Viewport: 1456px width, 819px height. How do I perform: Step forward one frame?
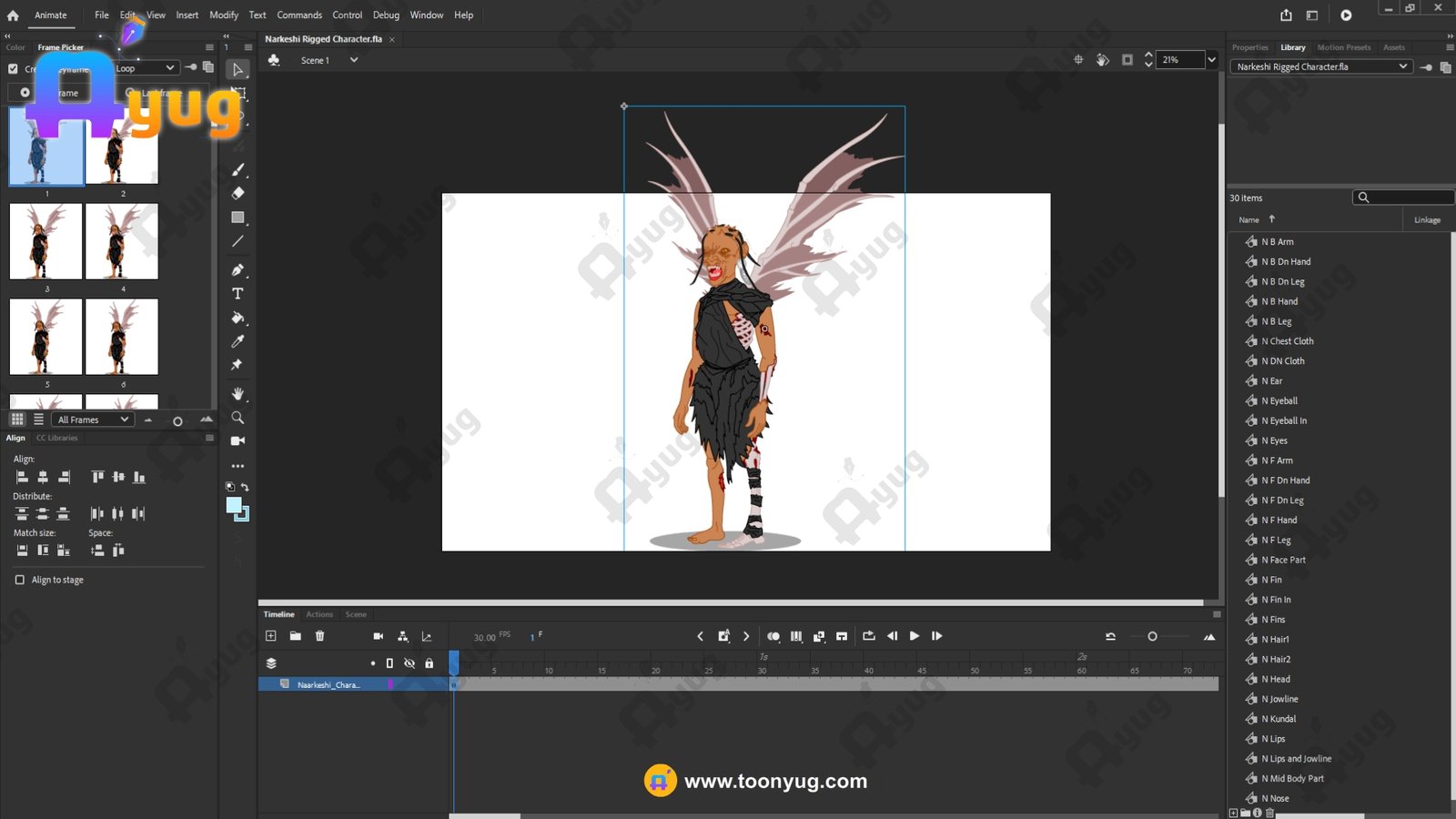point(936,636)
